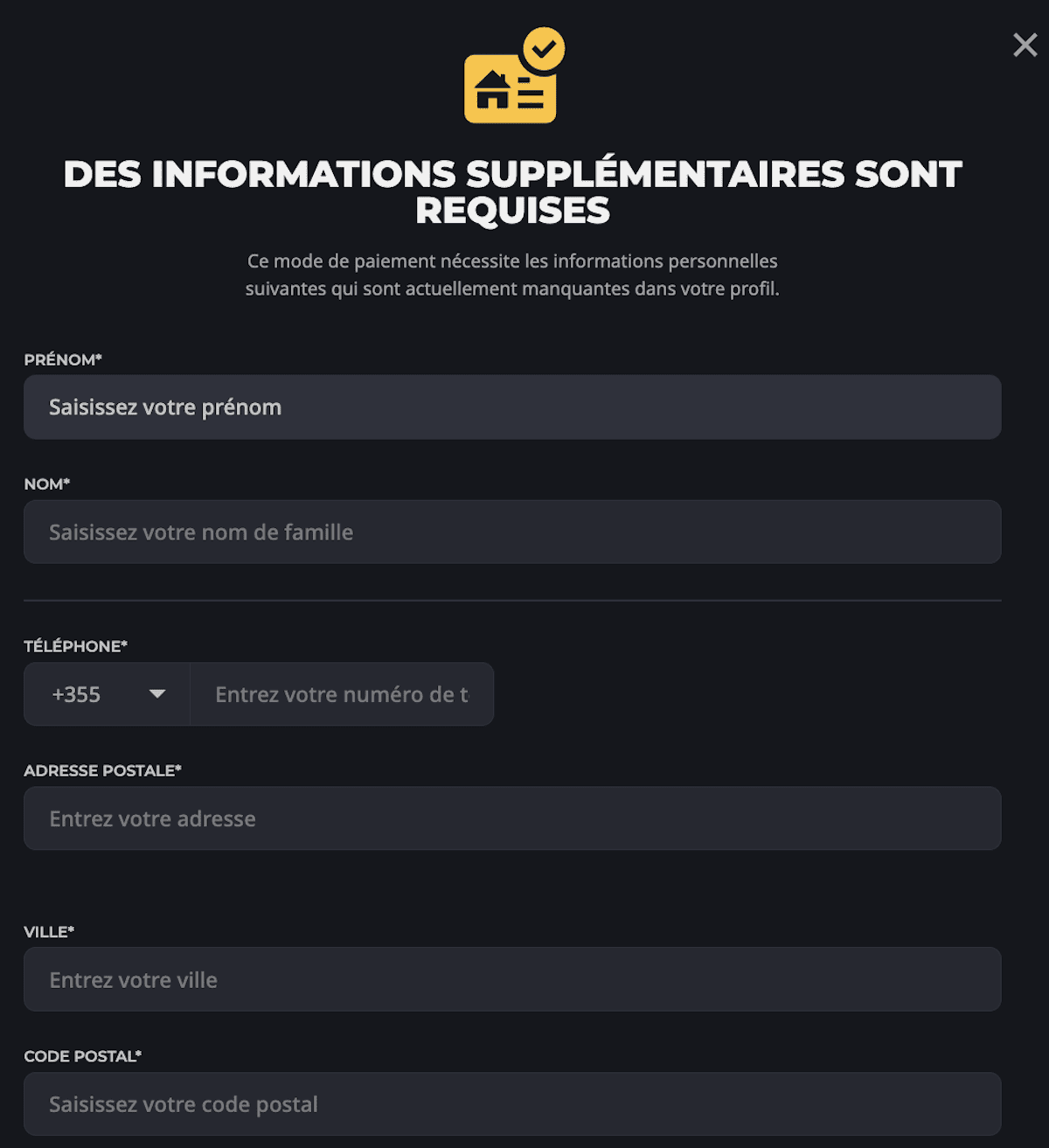Click the NOM* label above the surname field

pos(47,484)
